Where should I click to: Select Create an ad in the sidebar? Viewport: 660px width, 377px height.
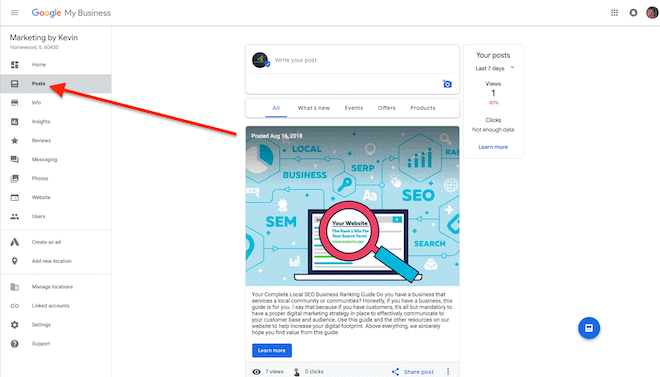56,242
